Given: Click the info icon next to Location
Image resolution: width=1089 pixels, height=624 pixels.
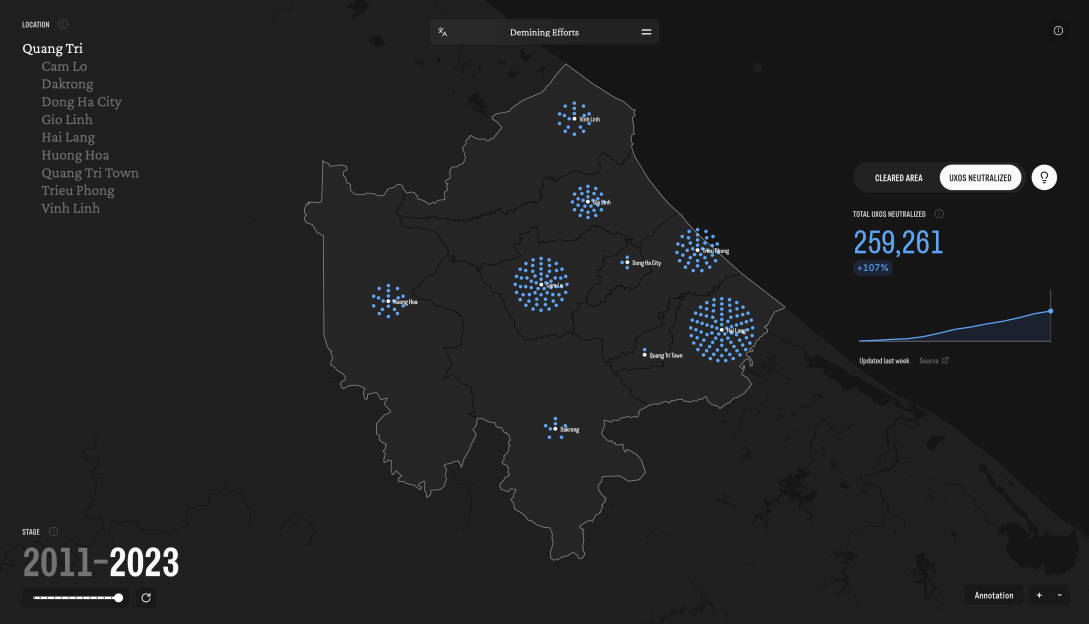Looking at the screenshot, I should tap(63, 24).
